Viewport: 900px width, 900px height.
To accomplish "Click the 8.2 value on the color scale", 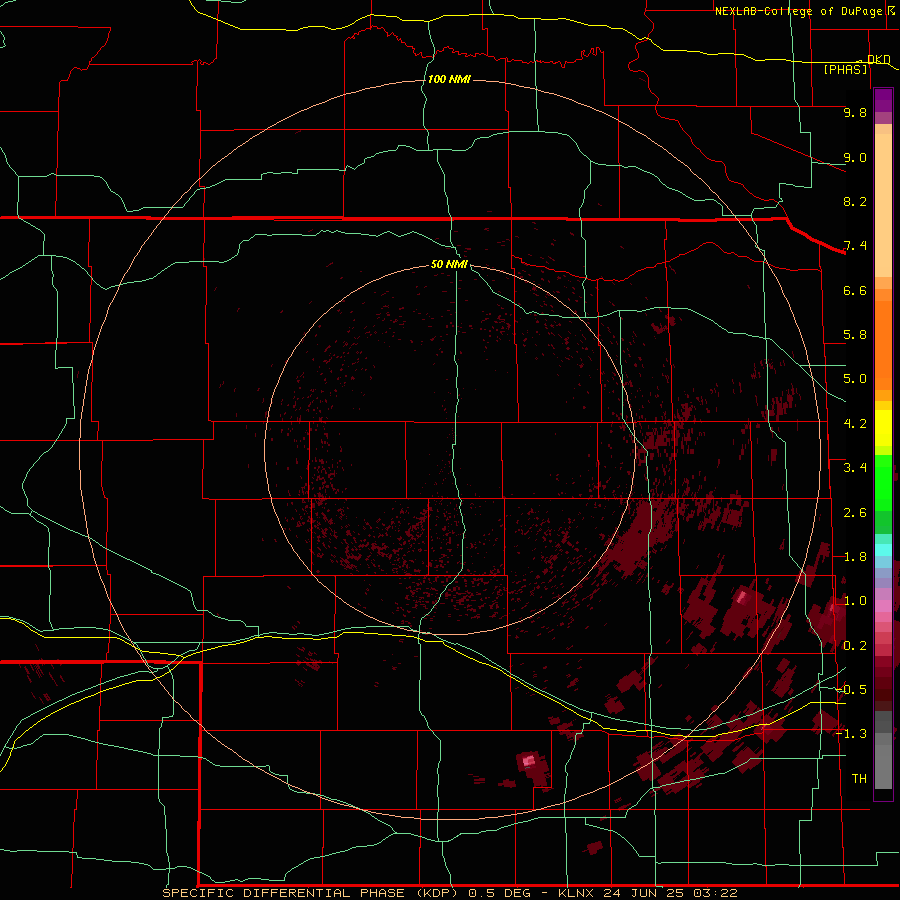I will (x=855, y=201).
